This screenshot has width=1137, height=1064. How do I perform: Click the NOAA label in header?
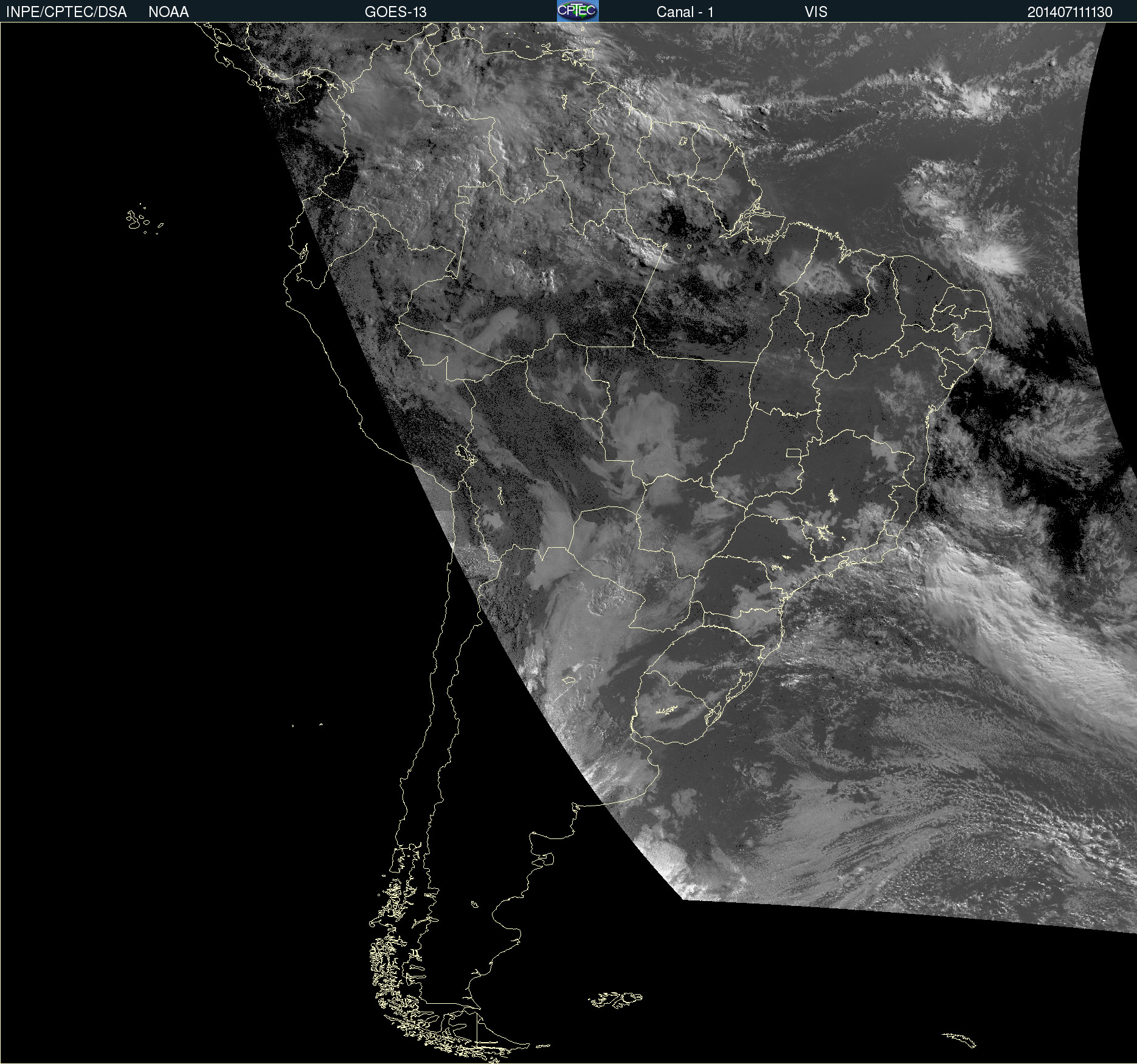click(168, 12)
